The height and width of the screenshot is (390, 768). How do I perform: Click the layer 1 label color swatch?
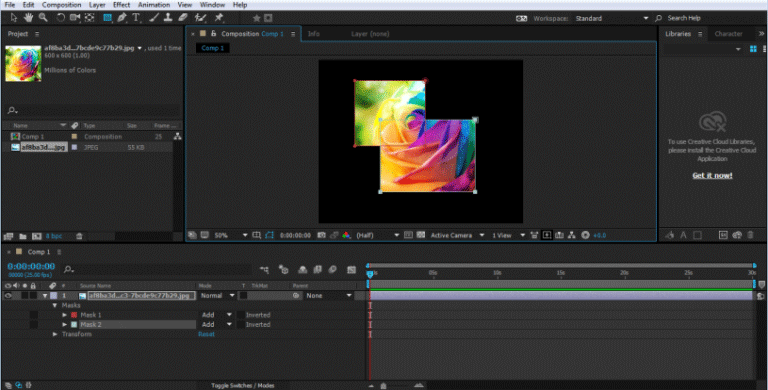pyautogui.click(x=53, y=295)
